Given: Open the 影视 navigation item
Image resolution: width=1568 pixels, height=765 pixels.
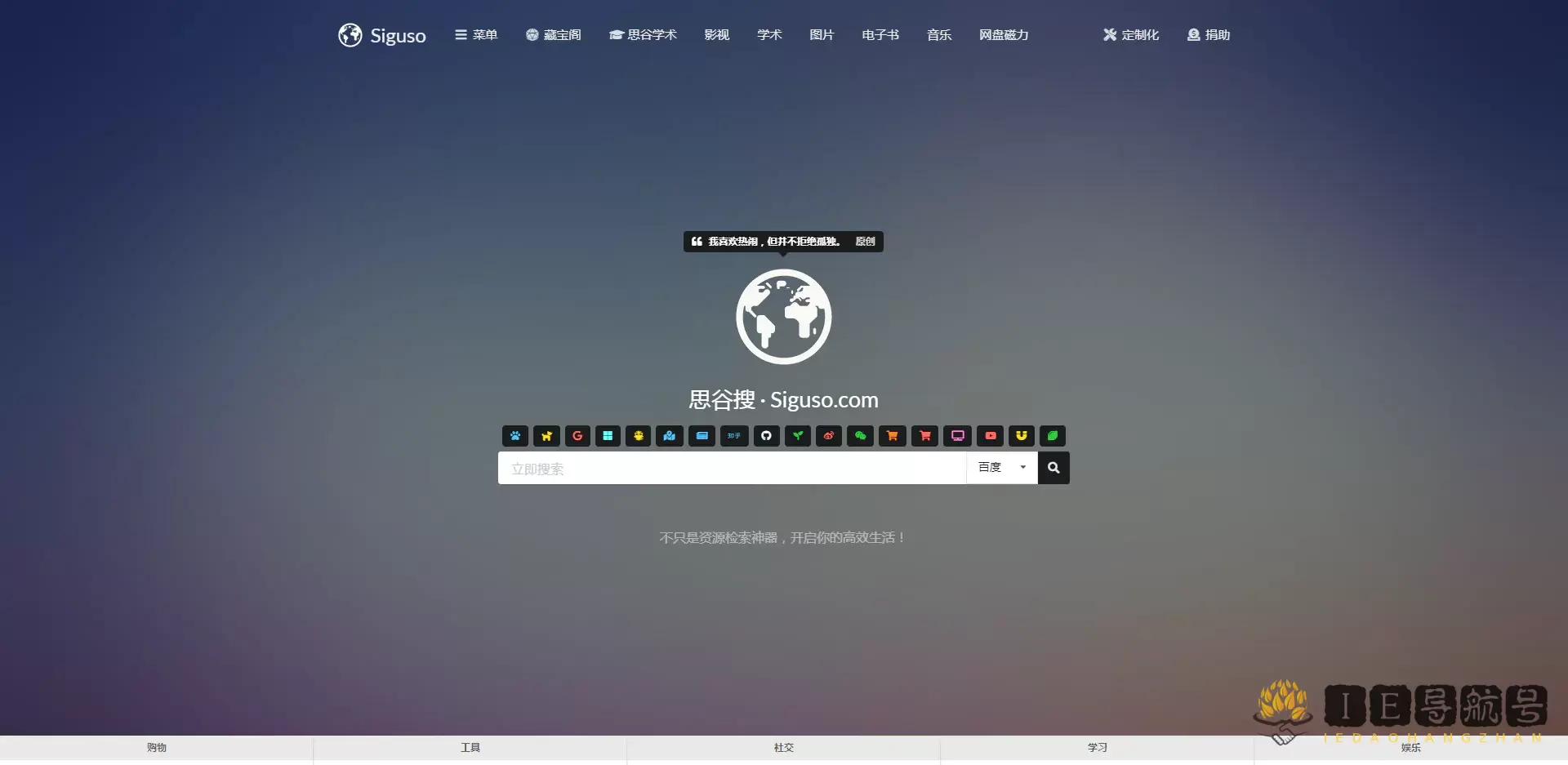Looking at the screenshot, I should (x=716, y=35).
